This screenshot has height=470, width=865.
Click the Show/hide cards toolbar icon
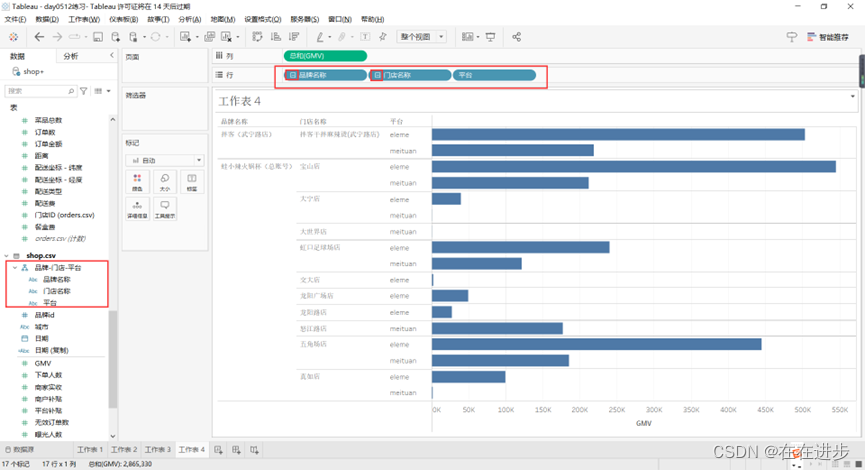[467, 37]
